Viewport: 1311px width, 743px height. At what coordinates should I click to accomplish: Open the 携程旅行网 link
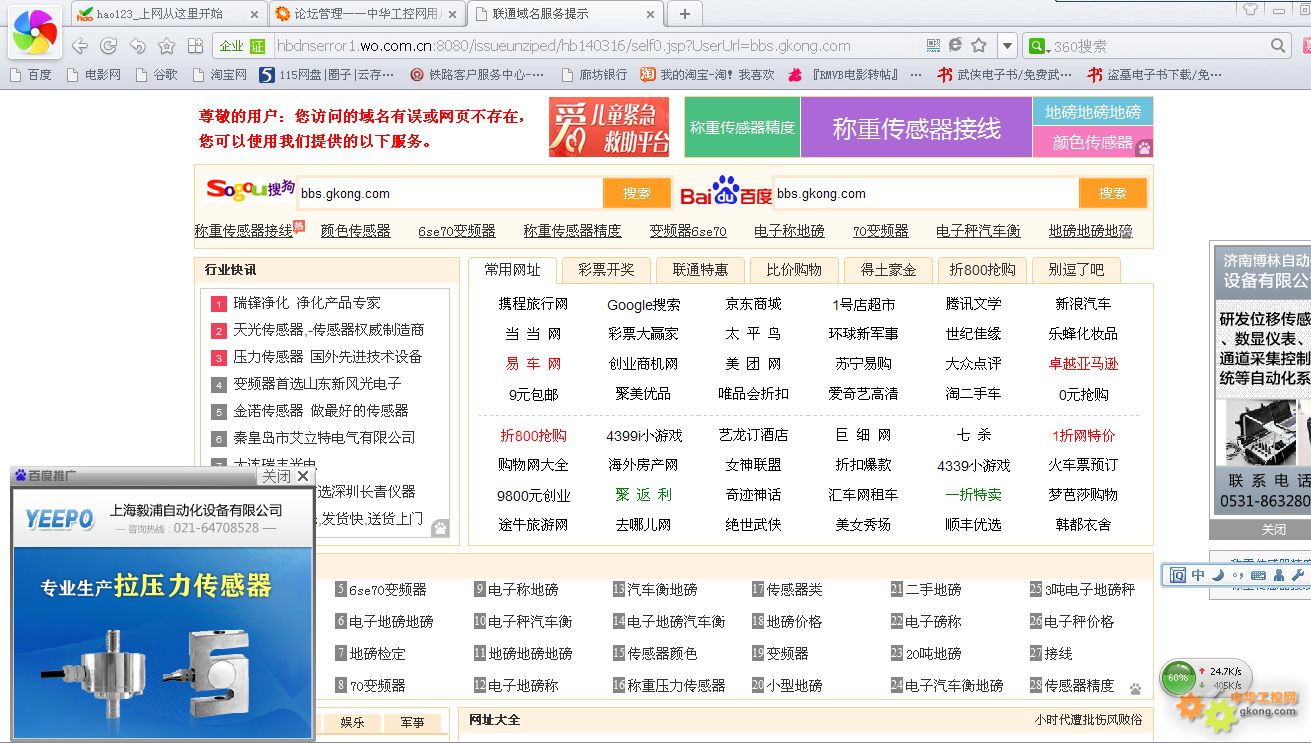[533, 304]
